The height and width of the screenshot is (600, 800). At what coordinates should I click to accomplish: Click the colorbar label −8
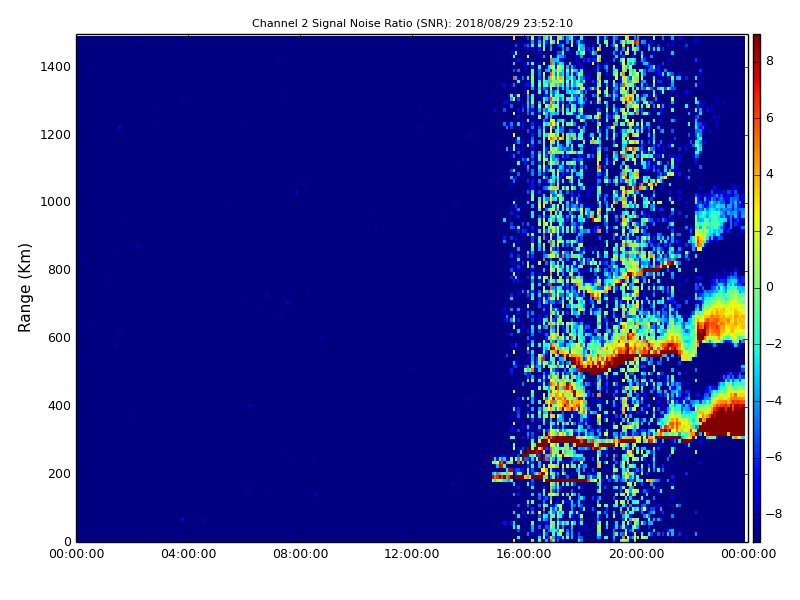pyautogui.click(x=774, y=514)
